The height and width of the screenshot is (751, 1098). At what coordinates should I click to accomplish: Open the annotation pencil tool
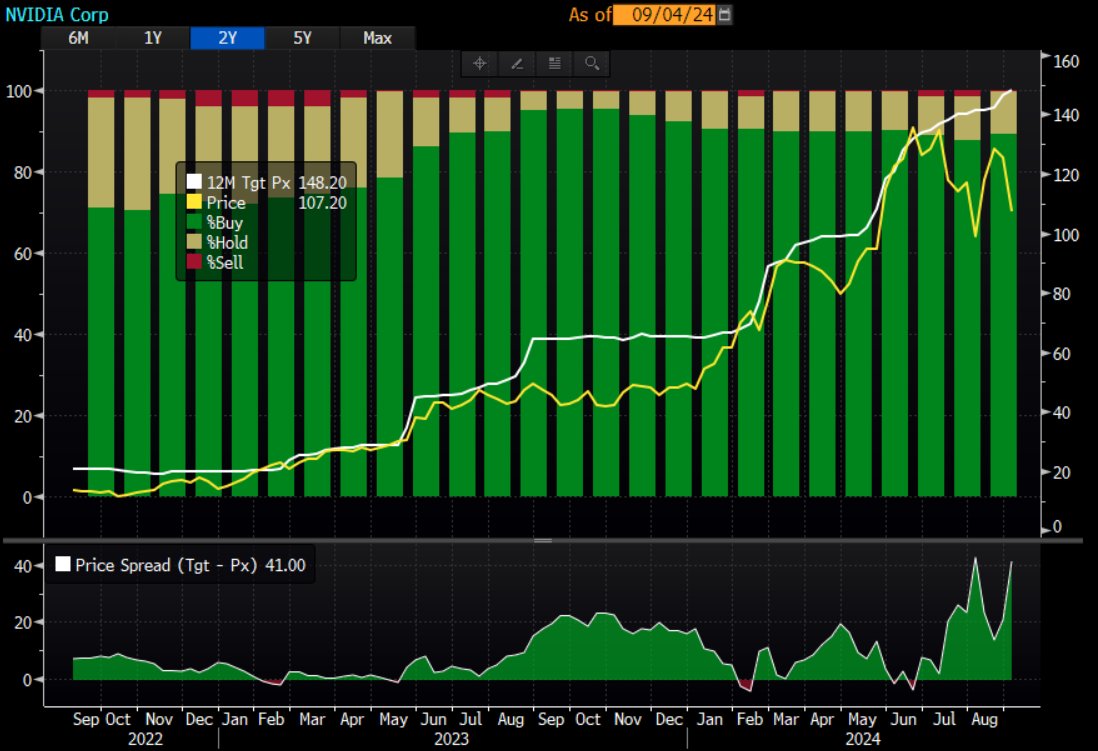[x=517, y=63]
